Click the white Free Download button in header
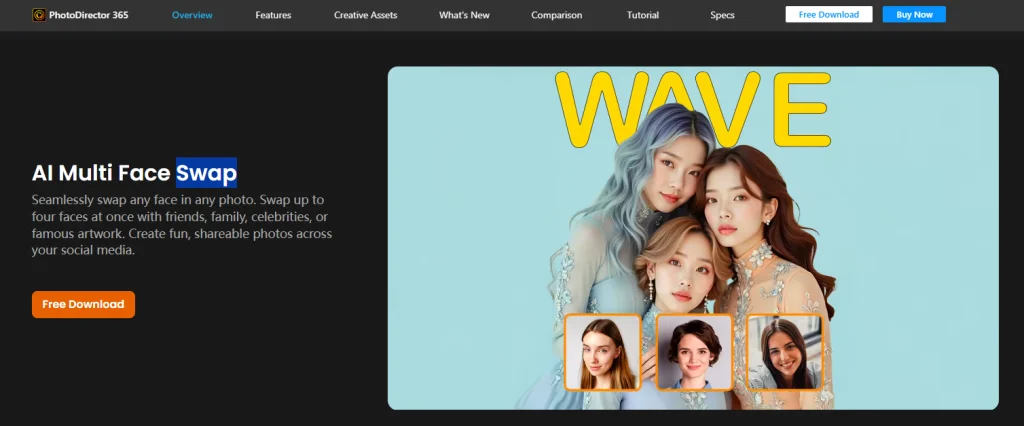 [x=828, y=15]
